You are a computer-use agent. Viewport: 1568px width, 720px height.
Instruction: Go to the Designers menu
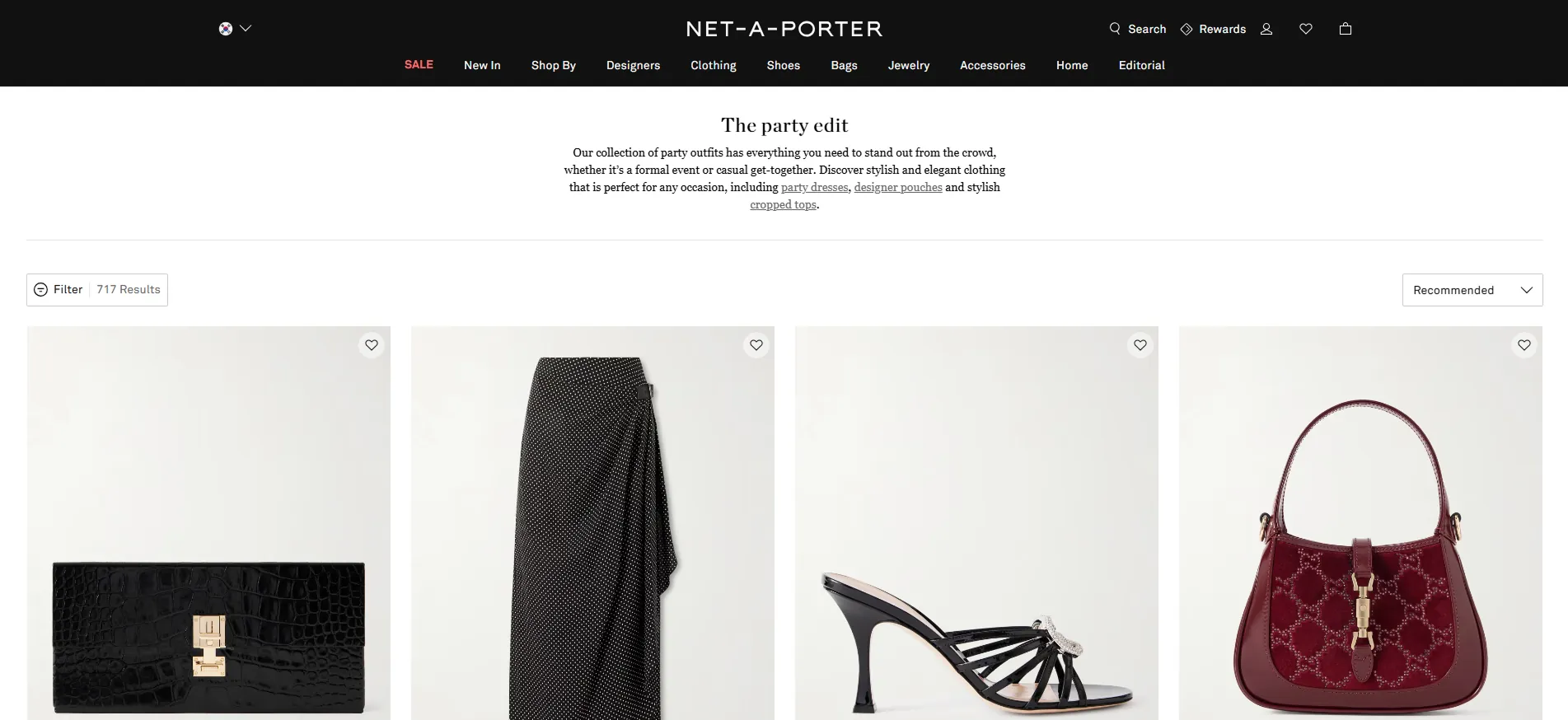(x=633, y=65)
